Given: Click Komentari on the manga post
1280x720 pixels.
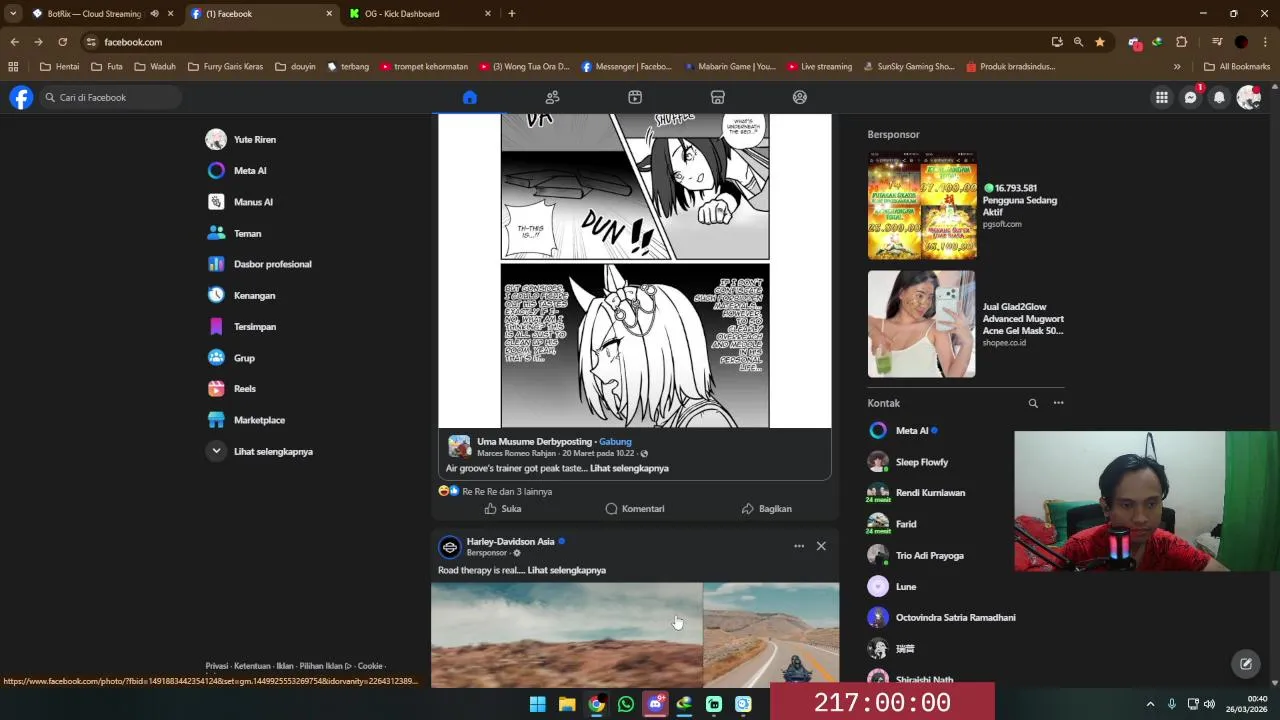Looking at the screenshot, I should click(635, 508).
